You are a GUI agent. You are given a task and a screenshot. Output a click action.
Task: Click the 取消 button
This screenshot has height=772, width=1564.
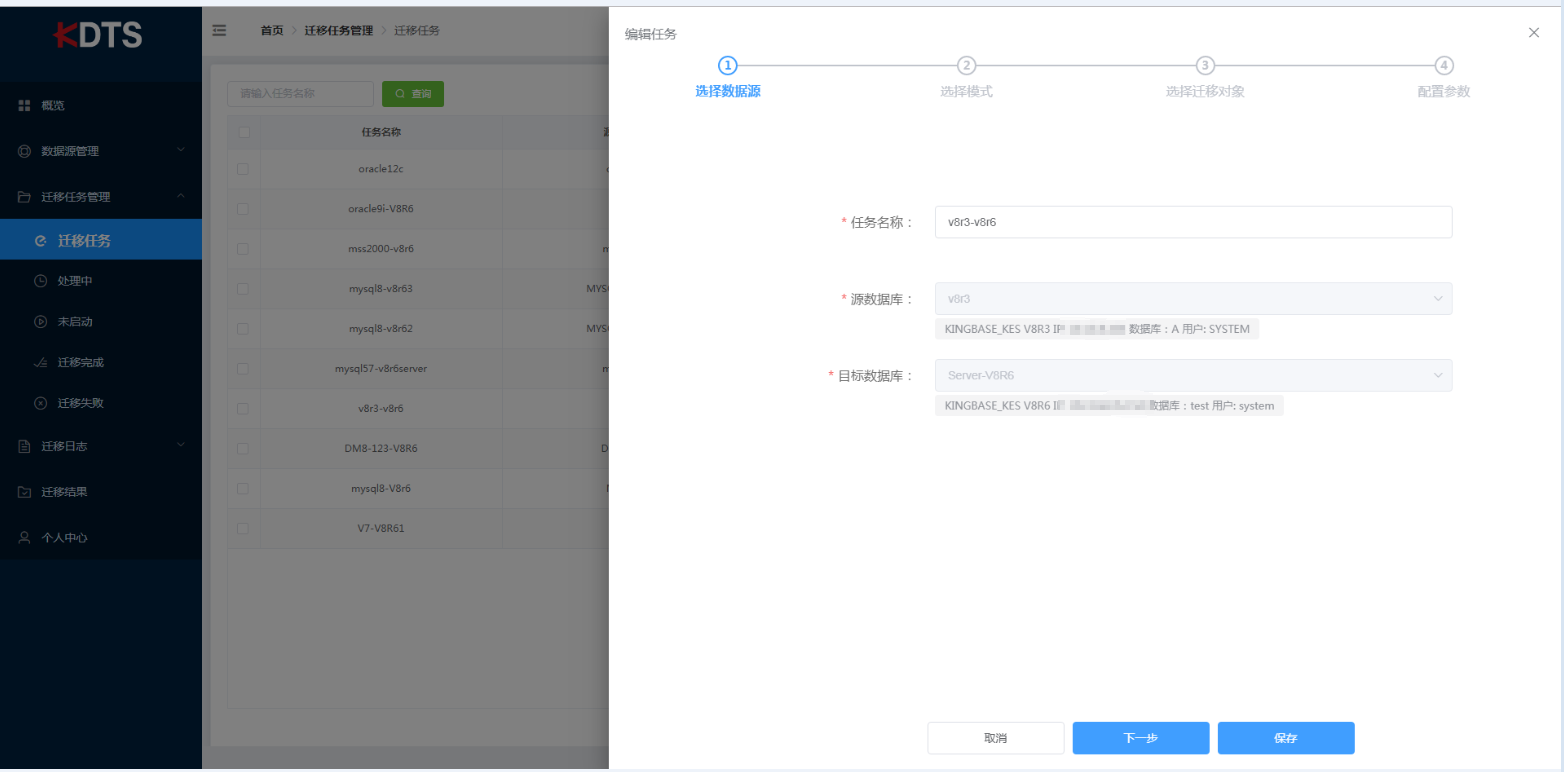[996, 738]
